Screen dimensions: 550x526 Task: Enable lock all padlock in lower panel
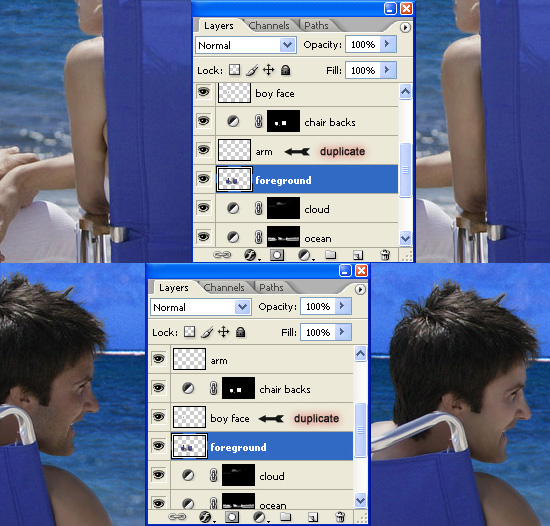[x=240, y=332]
